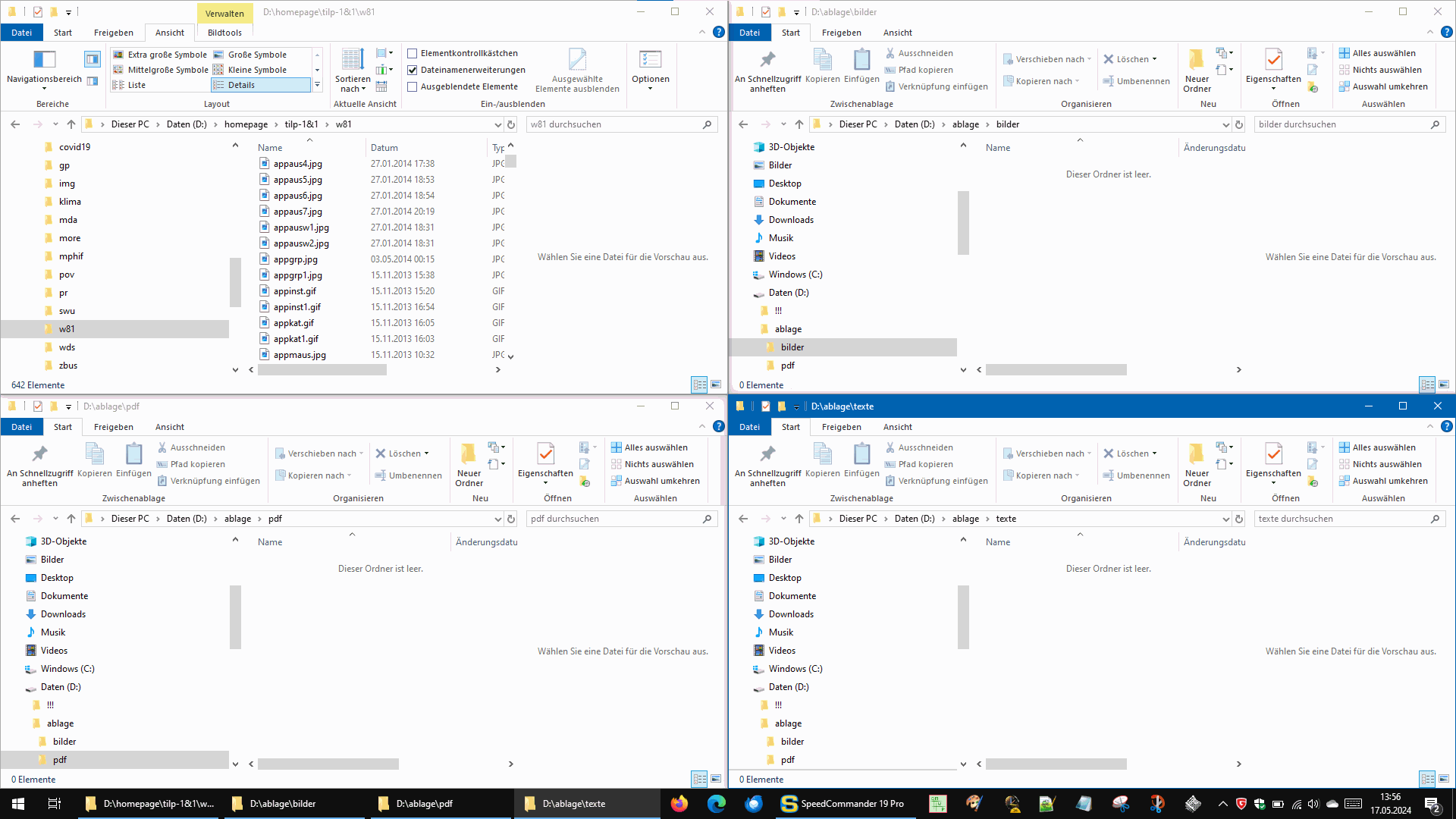Viewport: 1456px width, 819px height.
Task: Open the Verschieben nach dropdown in the texte window
Action: click(x=1050, y=453)
